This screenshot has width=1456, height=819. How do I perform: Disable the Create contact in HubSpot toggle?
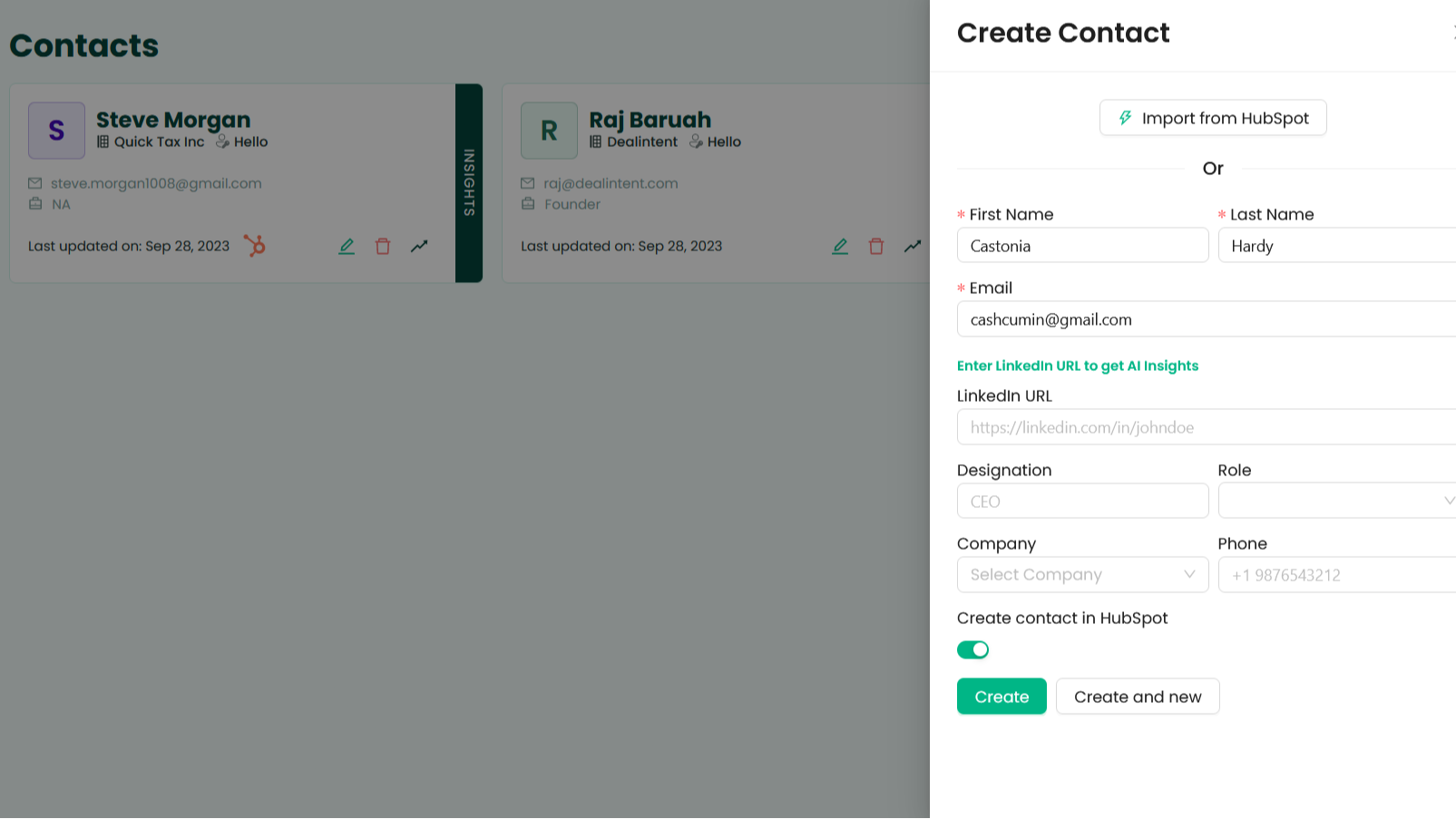(x=972, y=649)
